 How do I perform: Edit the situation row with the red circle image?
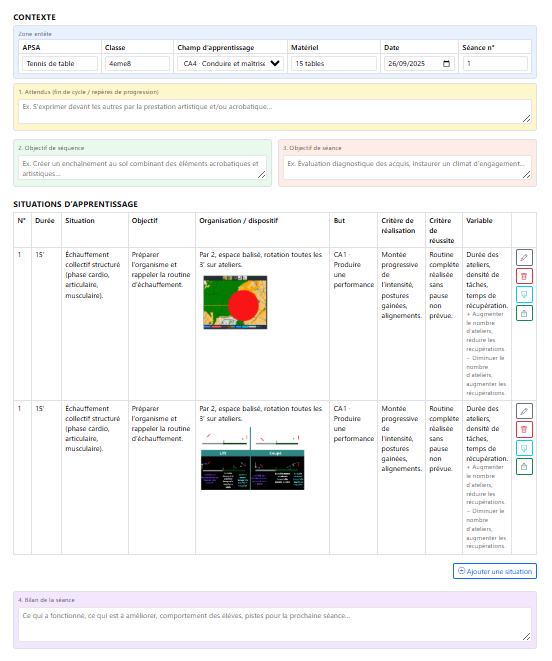point(524,258)
